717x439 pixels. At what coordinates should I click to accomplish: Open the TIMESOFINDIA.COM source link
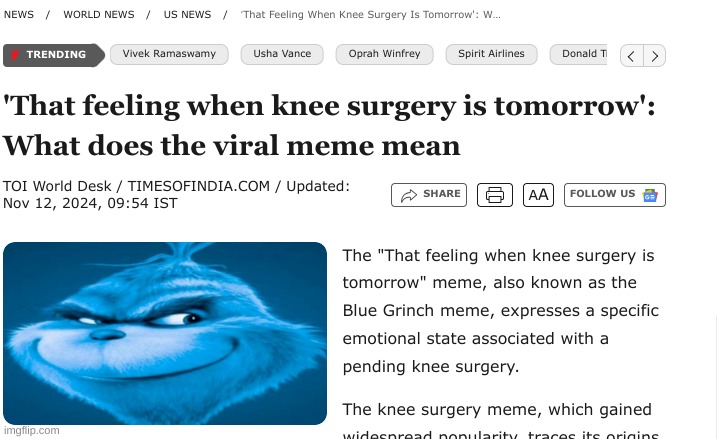(198, 186)
